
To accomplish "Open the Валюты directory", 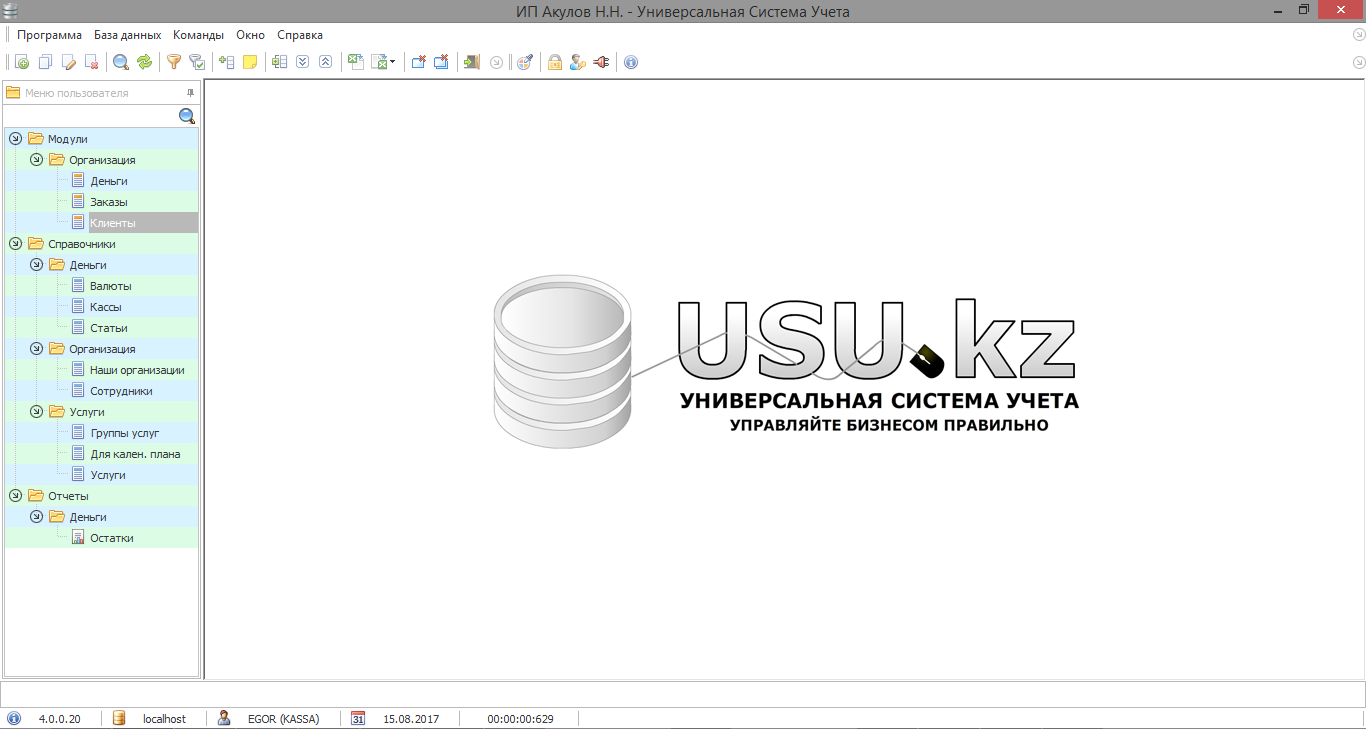I will 110,286.
